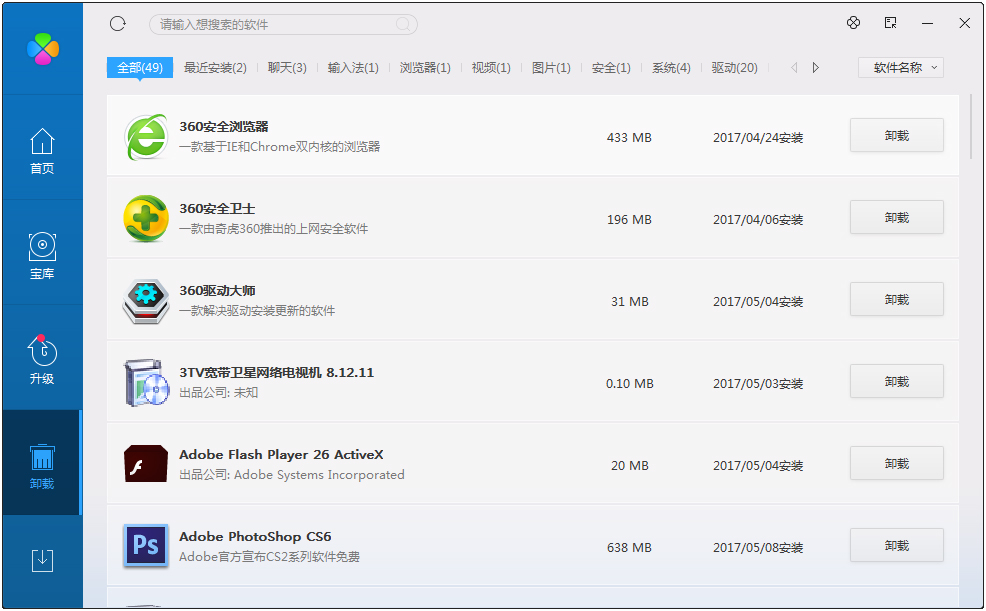
Task: Click the Adobe Photoshop CS6 Ps icon
Action: point(145,546)
